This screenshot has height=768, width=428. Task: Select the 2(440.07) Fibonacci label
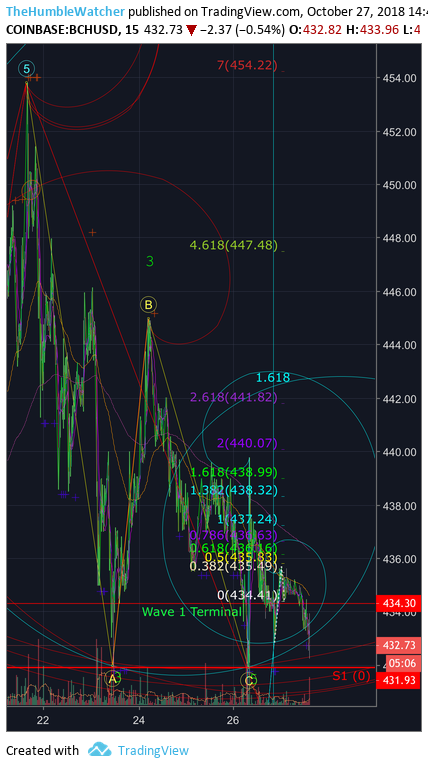tap(247, 443)
